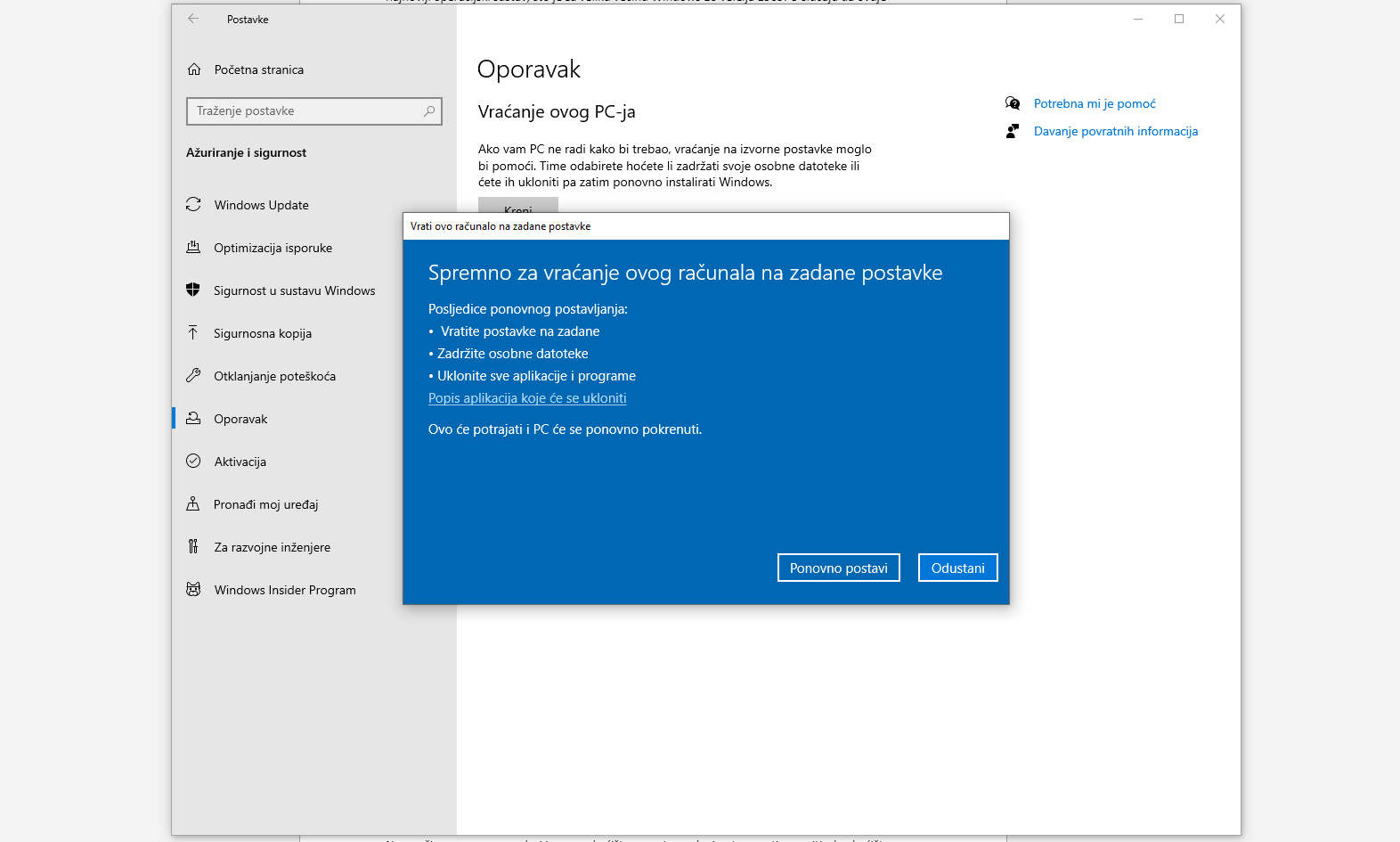Click the Sigurnosna kopija arrow icon
Viewport: 1400px width, 842px height.
tap(193, 332)
